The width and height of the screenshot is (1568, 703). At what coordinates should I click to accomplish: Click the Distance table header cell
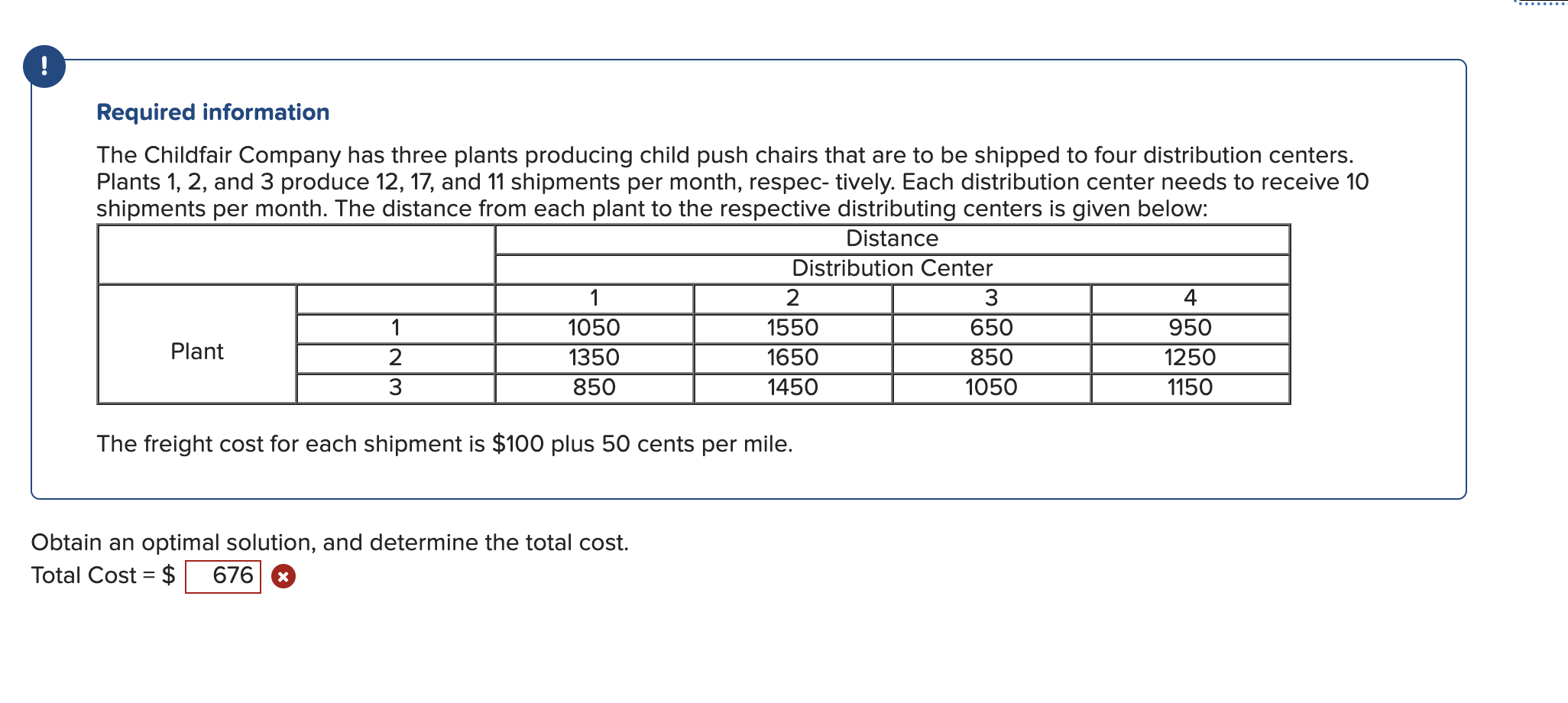coord(891,238)
